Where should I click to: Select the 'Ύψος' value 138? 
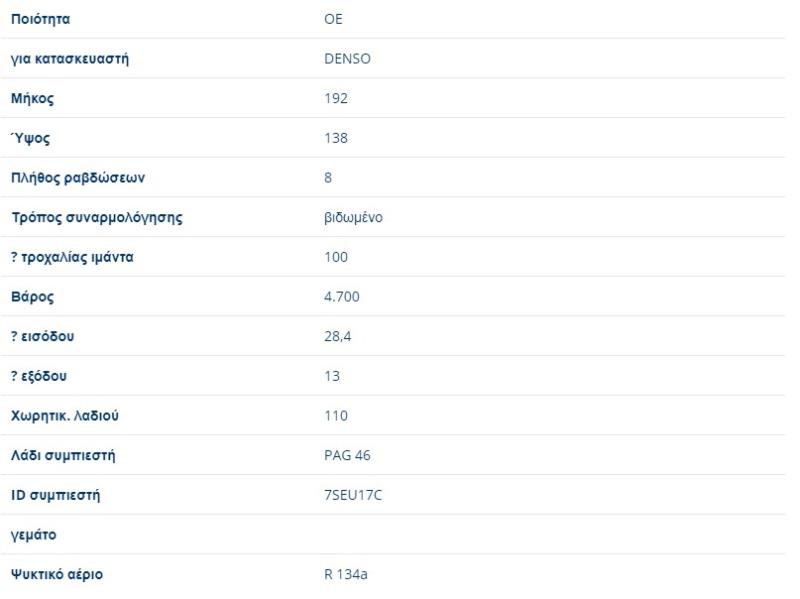coord(336,138)
